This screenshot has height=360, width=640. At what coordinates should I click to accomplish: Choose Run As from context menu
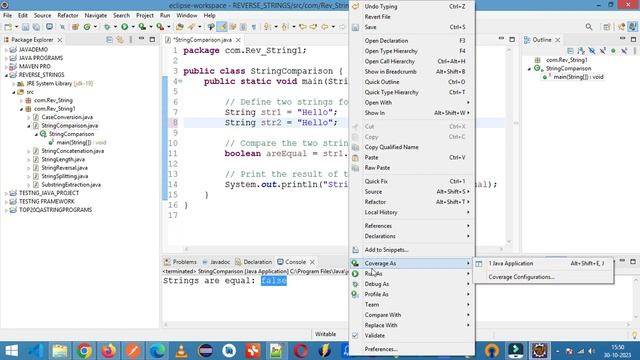(x=412, y=274)
